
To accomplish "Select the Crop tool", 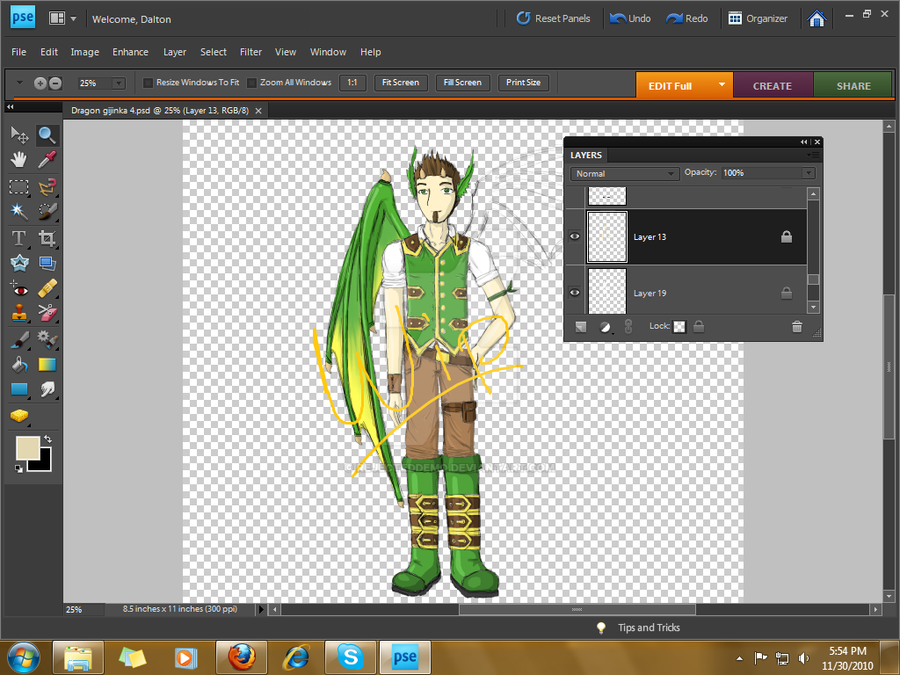I will 46,238.
